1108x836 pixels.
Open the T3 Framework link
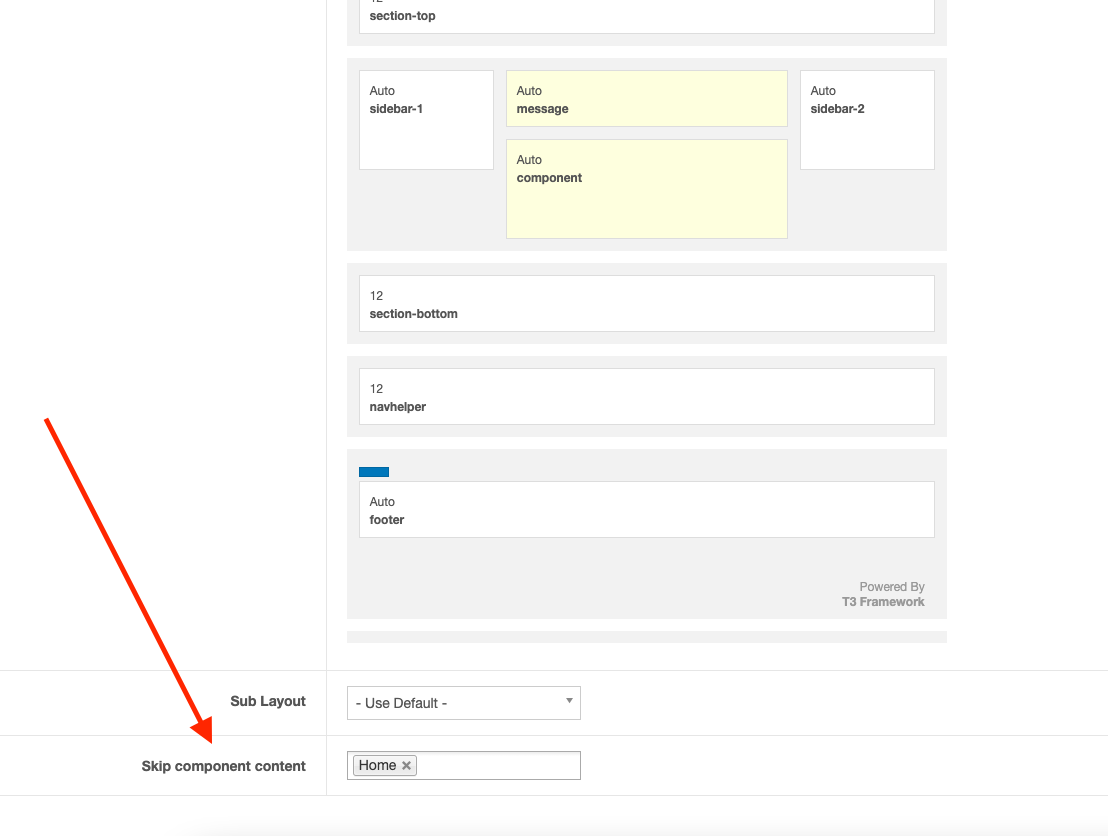click(x=883, y=602)
